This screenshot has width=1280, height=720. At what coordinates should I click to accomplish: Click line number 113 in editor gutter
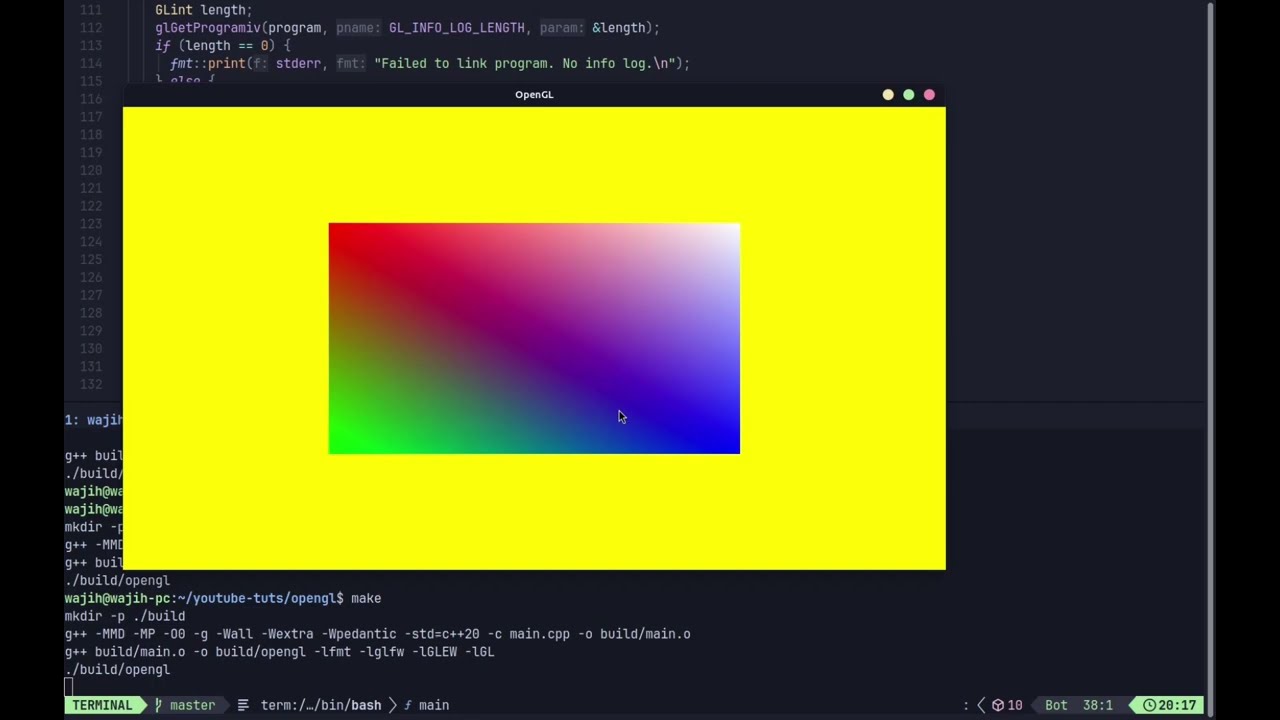[x=90, y=46]
